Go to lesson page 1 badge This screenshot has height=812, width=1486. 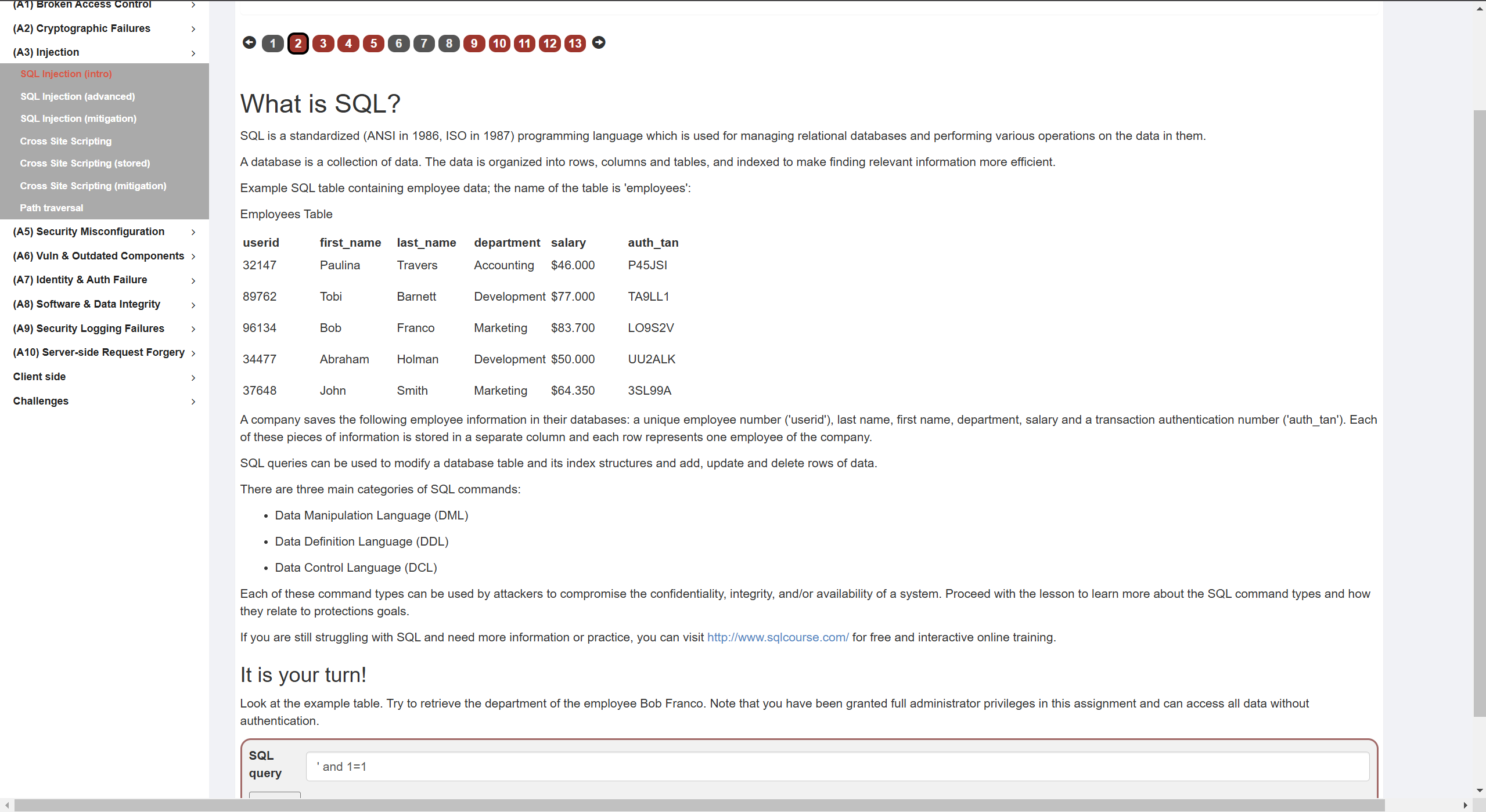point(272,44)
